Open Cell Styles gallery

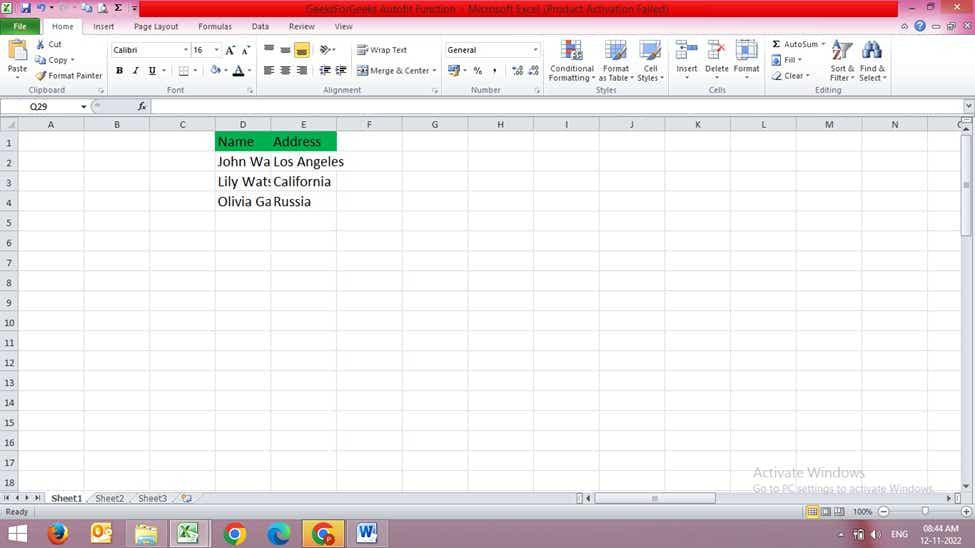650,61
